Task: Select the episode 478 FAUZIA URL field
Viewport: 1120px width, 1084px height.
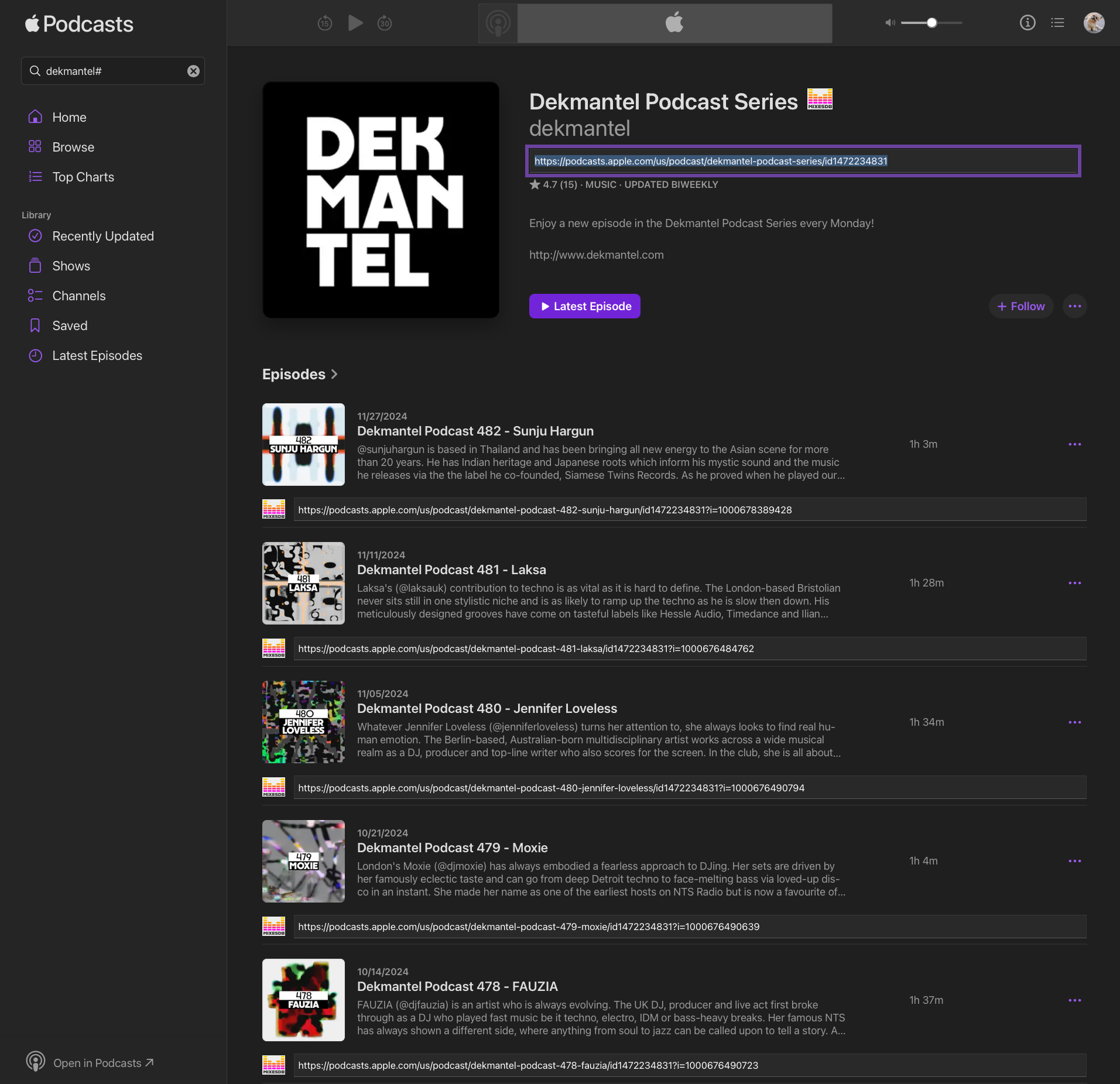Action: point(690,1065)
